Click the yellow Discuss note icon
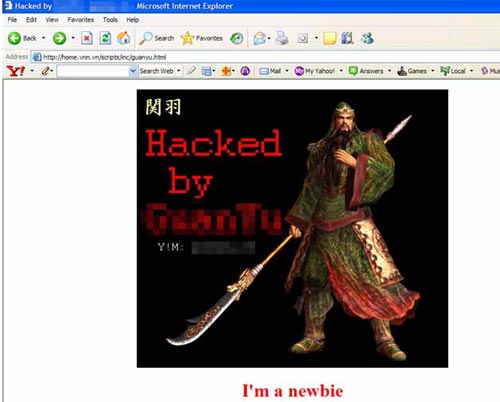500x402 pixels. coord(330,38)
